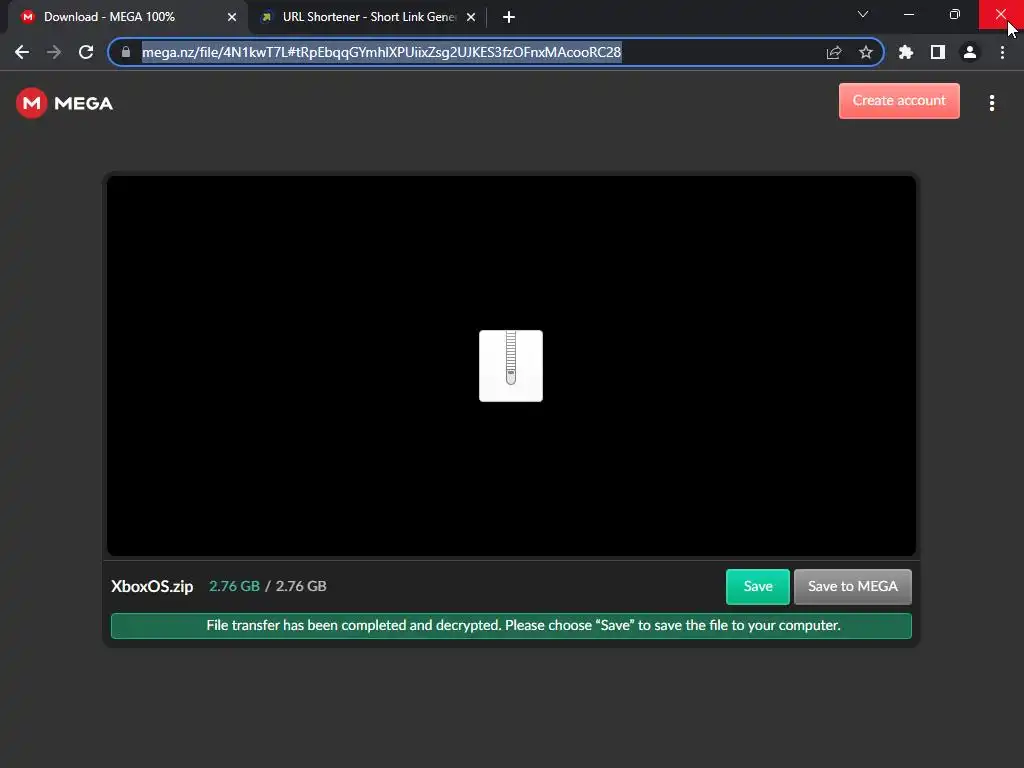
Task: Open the Chrome profile avatar
Action: (970, 52)
